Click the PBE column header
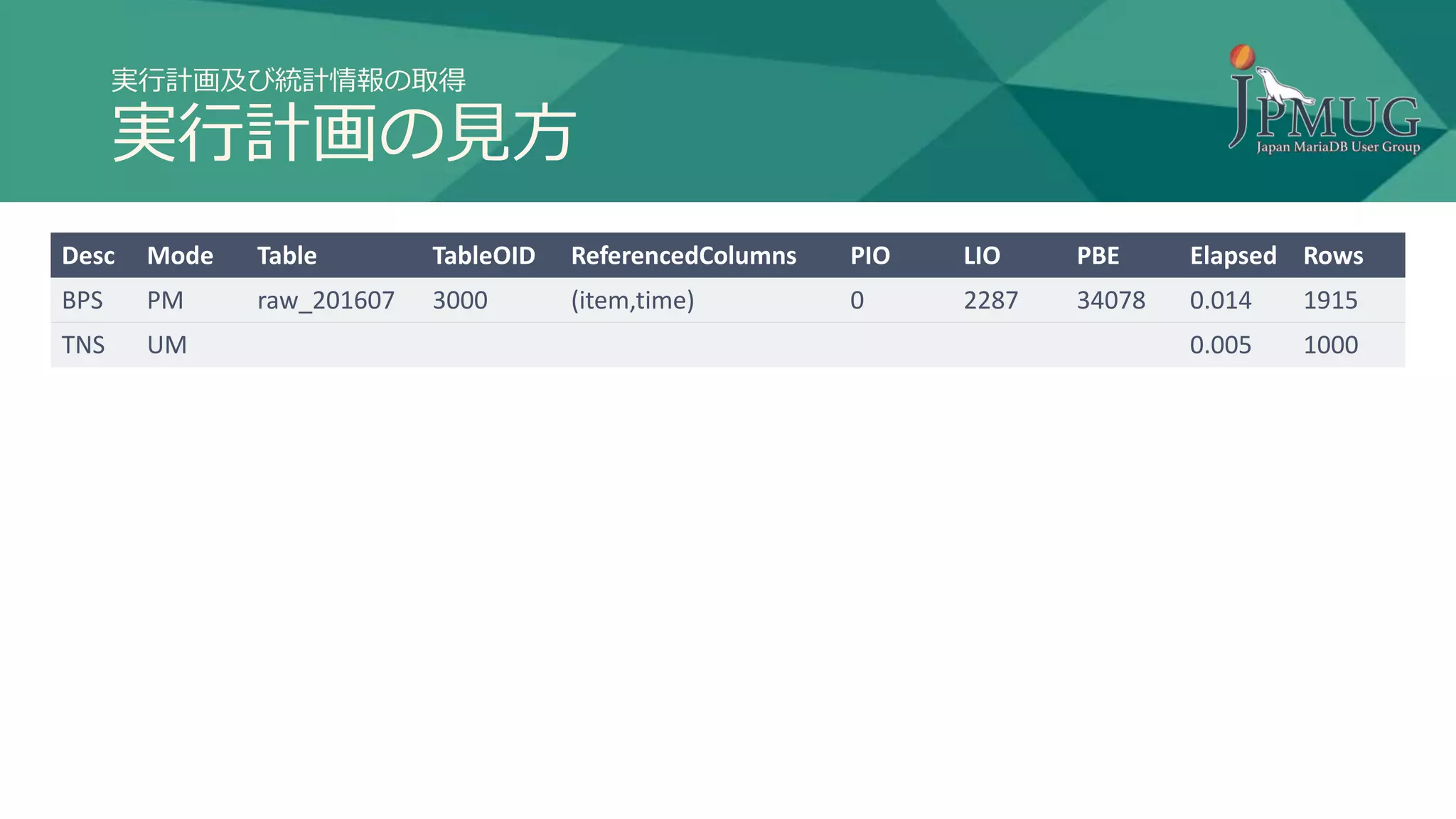Viewport: 1456px width, 819px height. pyautogui.click(x=1098, y=255)
